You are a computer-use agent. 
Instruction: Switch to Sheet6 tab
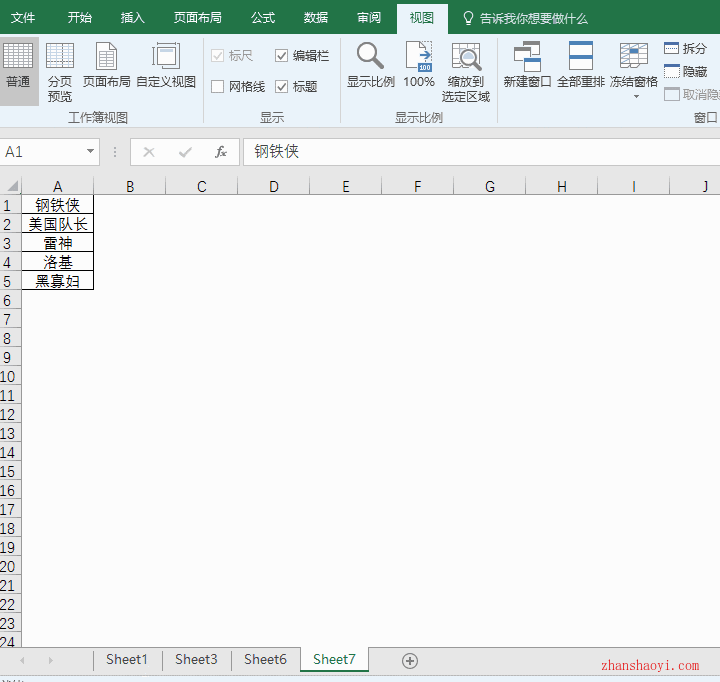tap(265, 659)
